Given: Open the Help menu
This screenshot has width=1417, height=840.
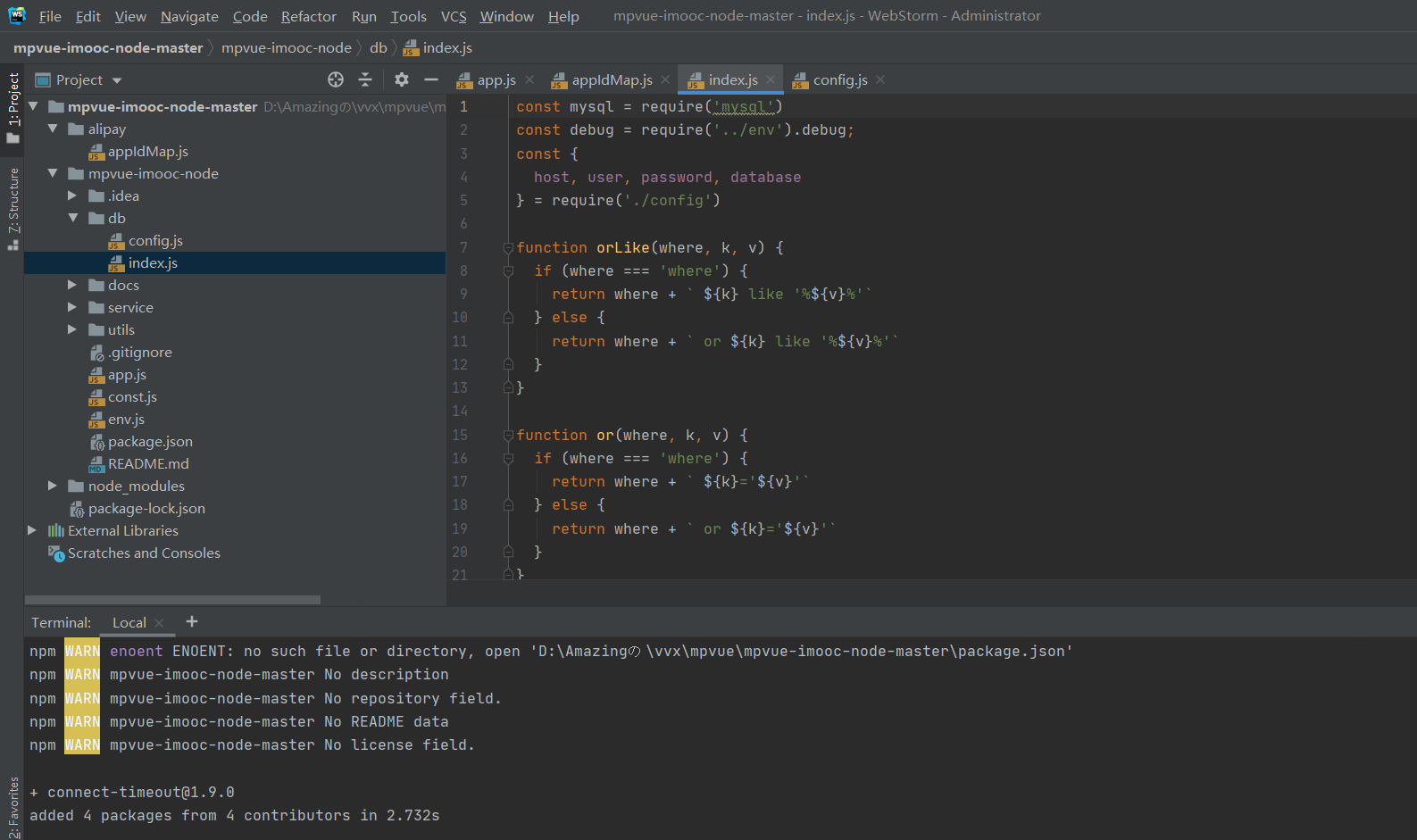Looking at the screenshot, I should tap(563, 16).
